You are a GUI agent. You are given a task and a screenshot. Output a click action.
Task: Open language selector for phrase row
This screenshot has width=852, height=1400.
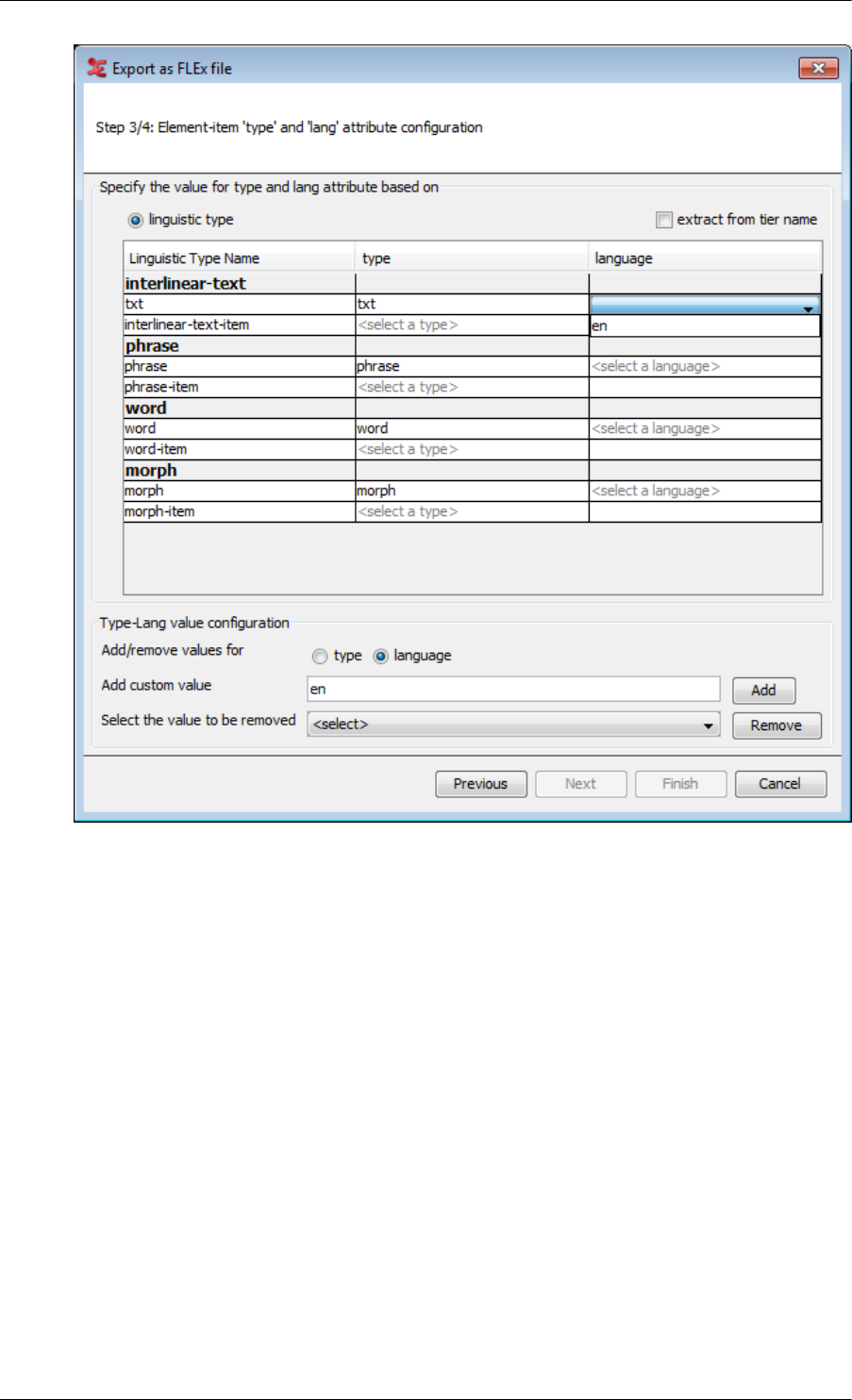(705, 366)
